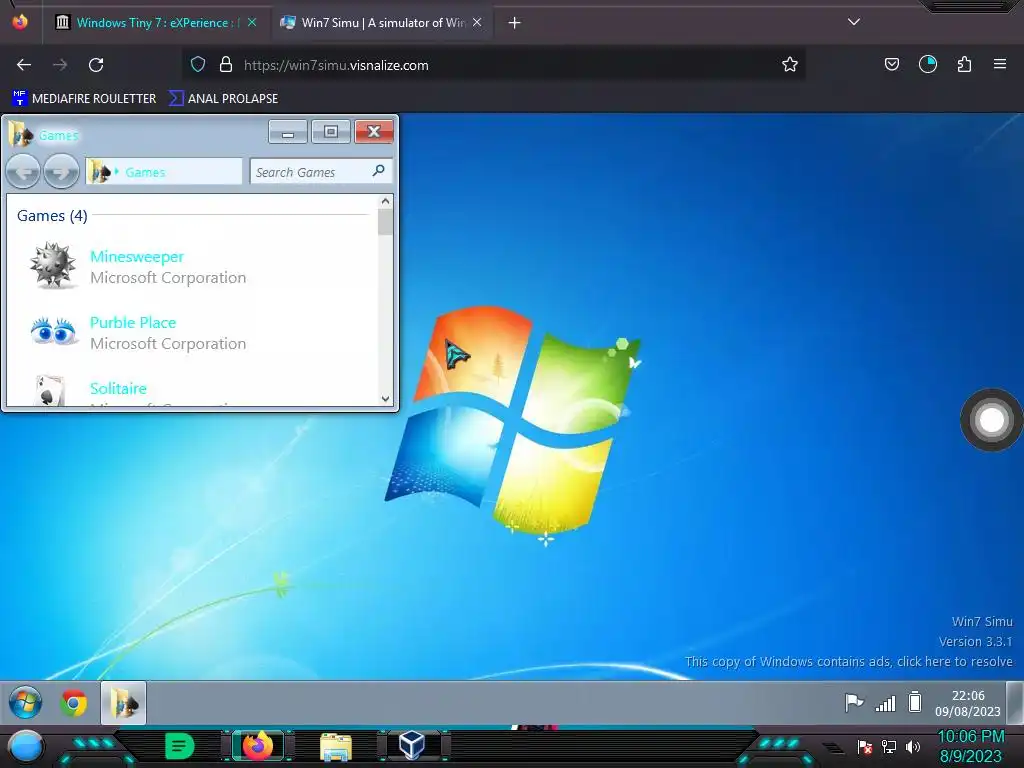Open tracking protection shield
The image size is (1024, 768).
point(198,65)
